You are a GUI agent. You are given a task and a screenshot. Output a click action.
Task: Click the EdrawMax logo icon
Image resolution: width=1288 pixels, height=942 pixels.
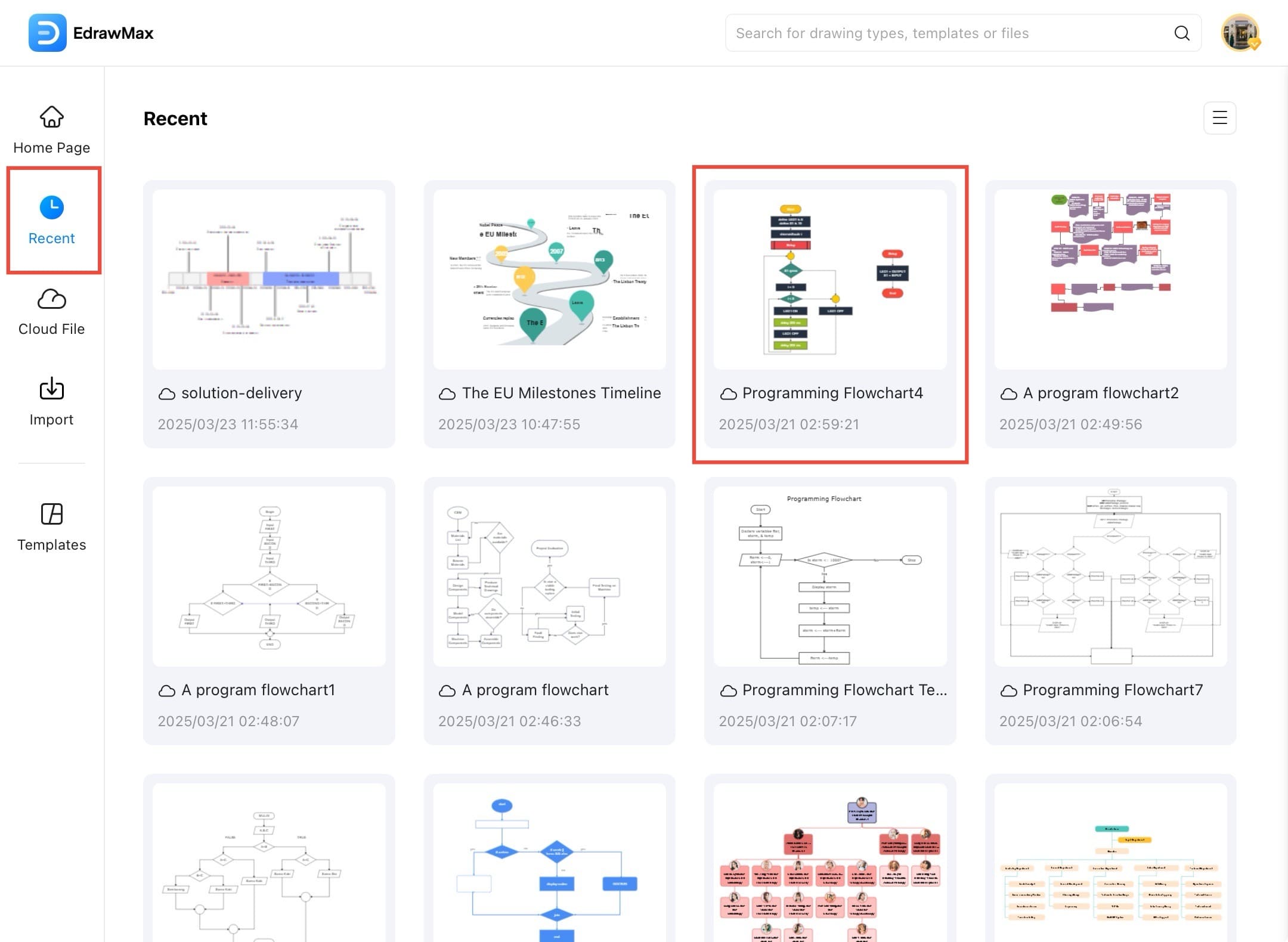click(x=47, y=33)
